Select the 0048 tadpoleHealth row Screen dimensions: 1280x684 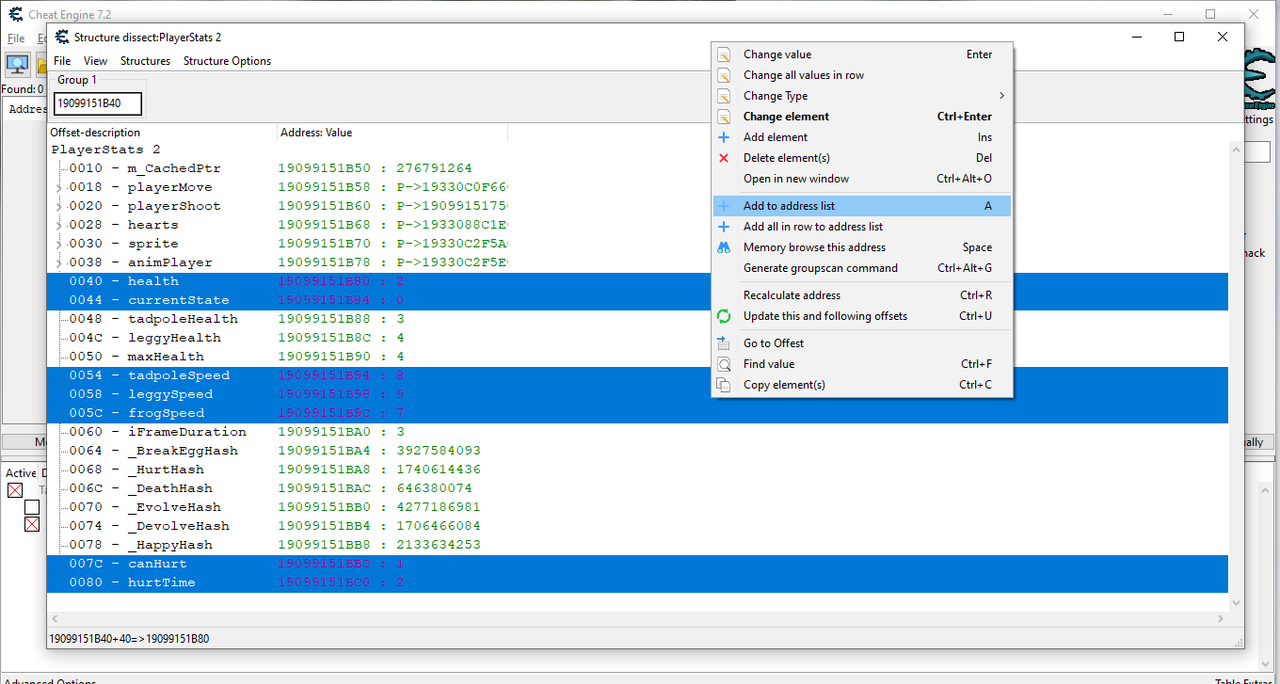[x=638, y=319]
